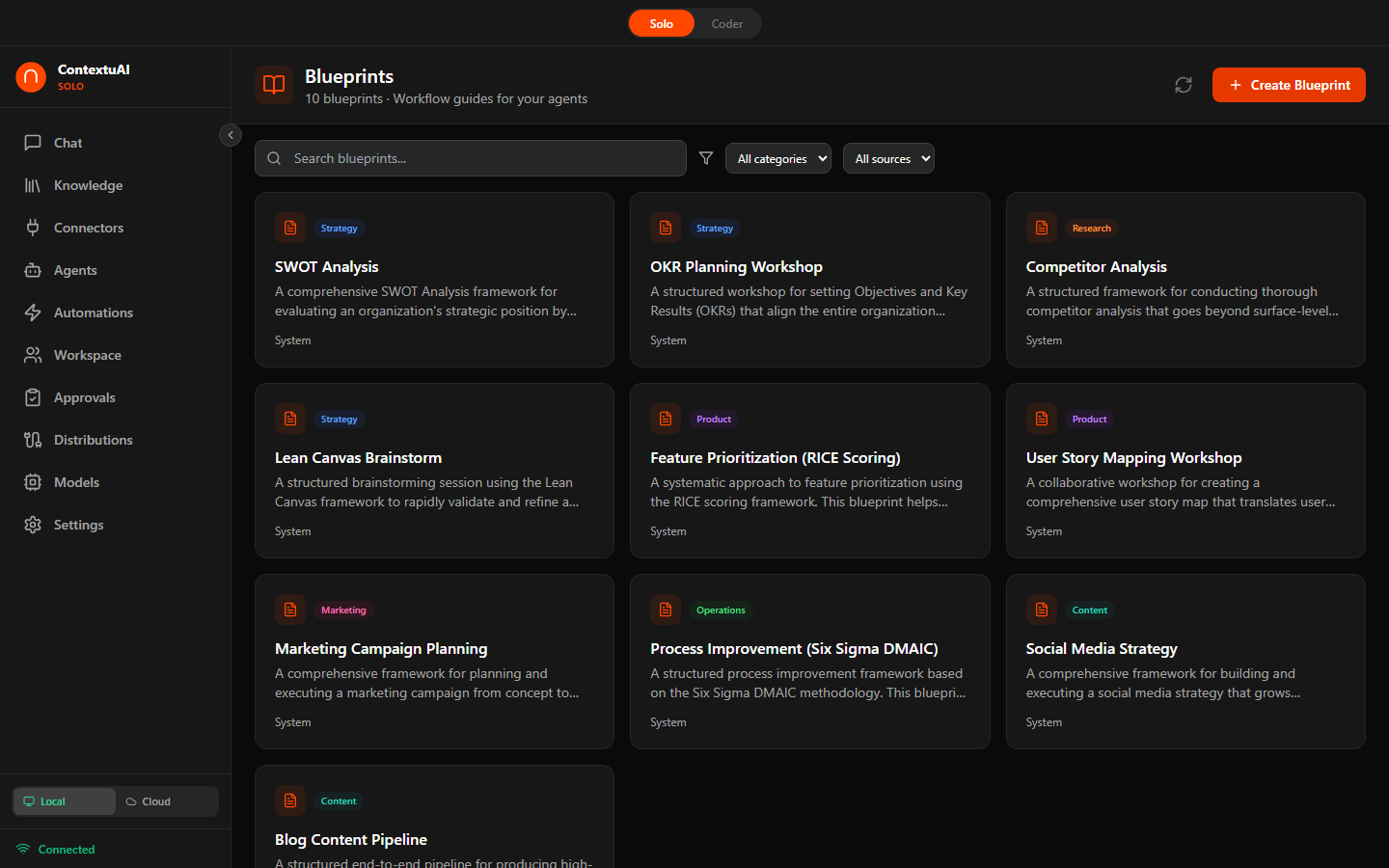This screenshot has height=868, width=1389.
Task: Focus the Search blueprints field
Action: (x=471, y=158)
